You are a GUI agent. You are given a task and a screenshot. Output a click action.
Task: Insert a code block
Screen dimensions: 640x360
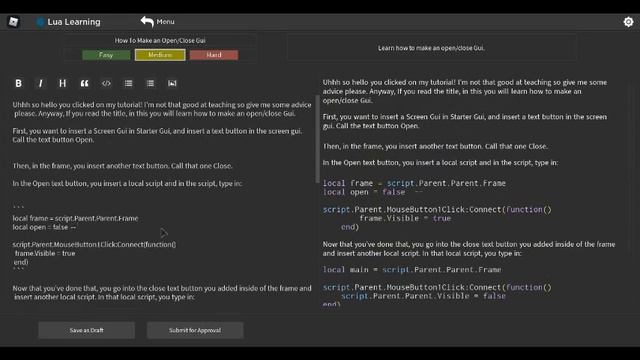click(106, 83)
